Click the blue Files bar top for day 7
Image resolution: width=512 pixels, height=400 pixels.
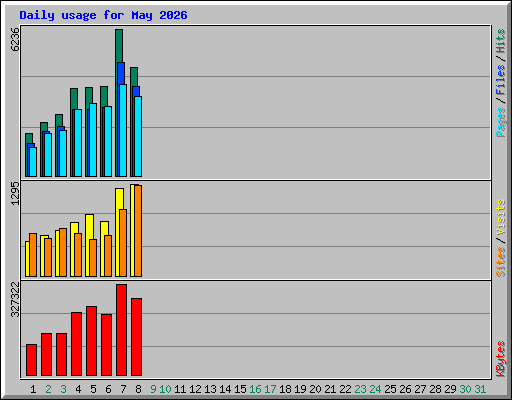[x=121, y=73]
